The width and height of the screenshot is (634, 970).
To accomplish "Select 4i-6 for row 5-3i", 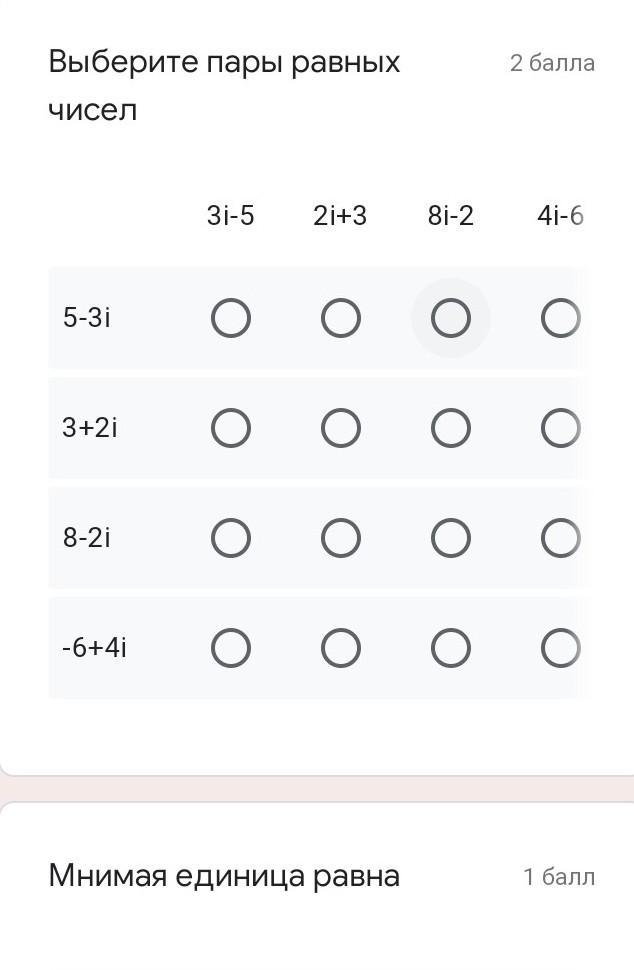I will click(560, 319).
